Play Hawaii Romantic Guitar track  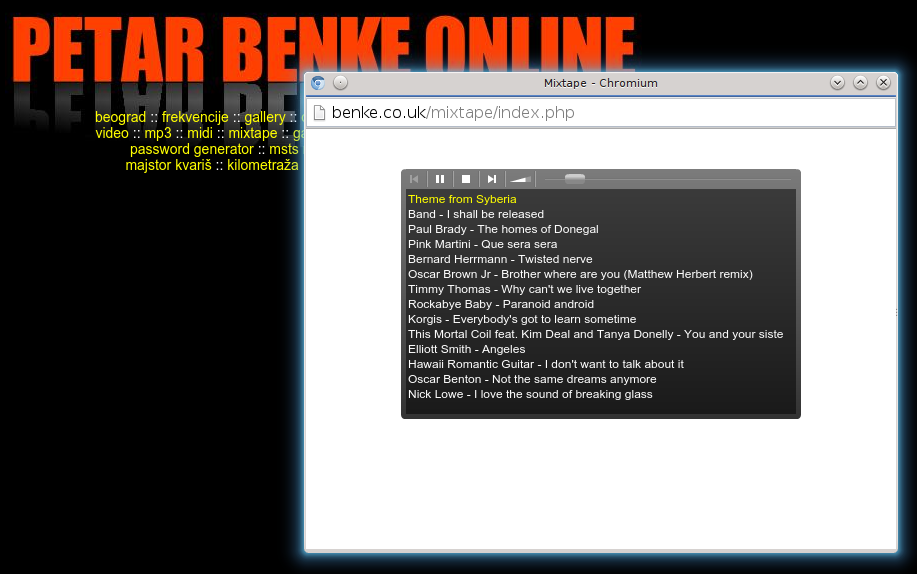coord(546,365)
